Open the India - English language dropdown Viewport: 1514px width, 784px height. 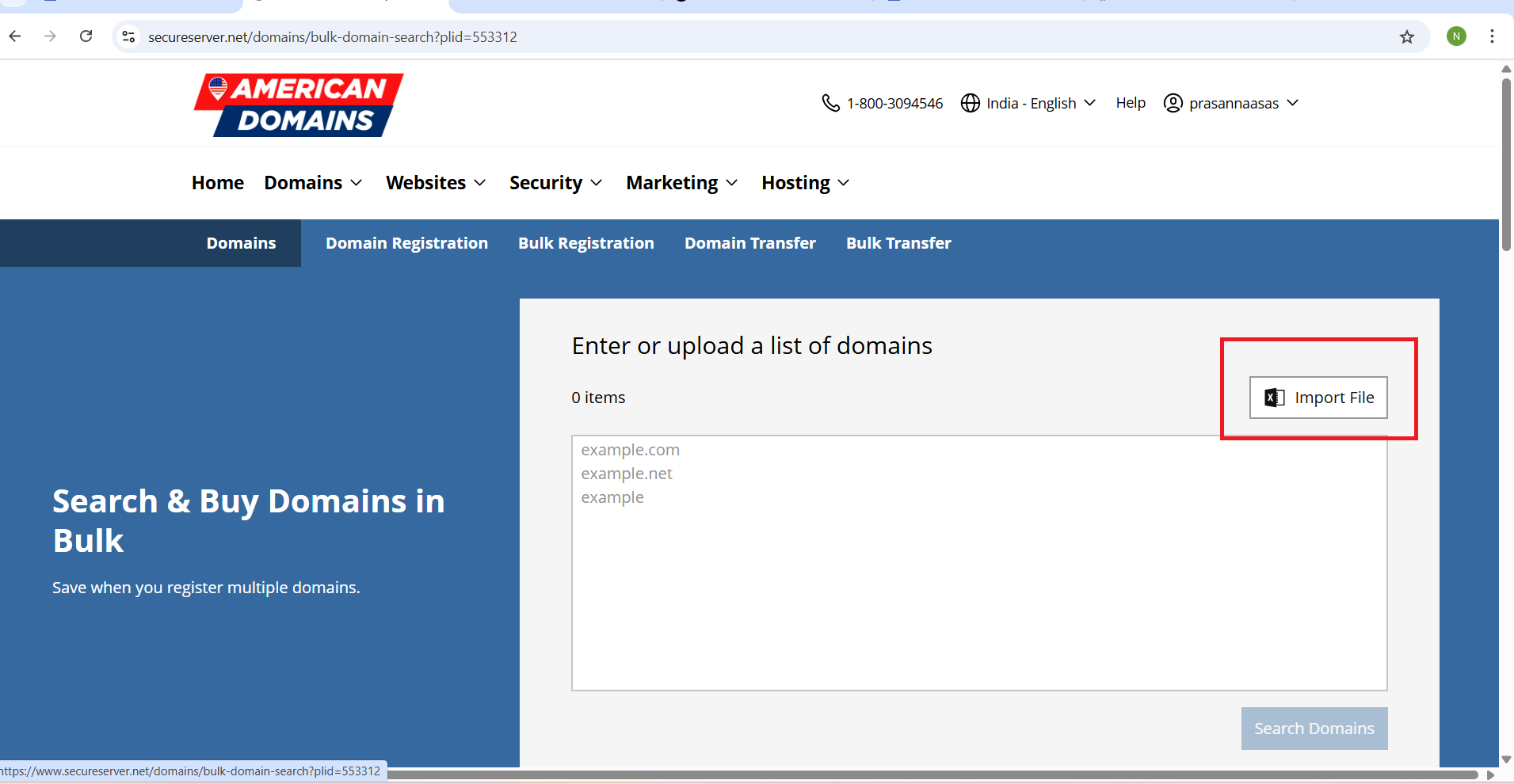point(1028,103)
